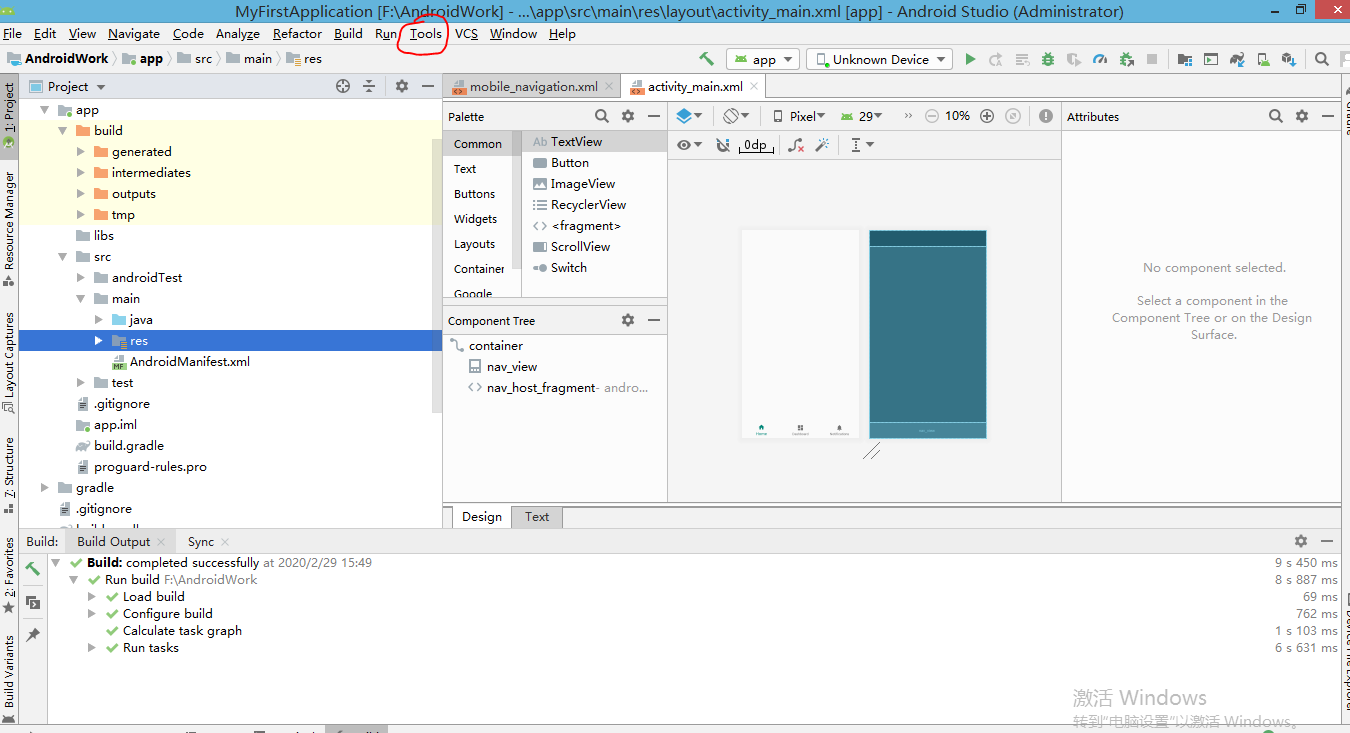The width and height of the screenshot is (1350, 733).
Task: Select Layouts palette category
Action: tap(474, 244)
